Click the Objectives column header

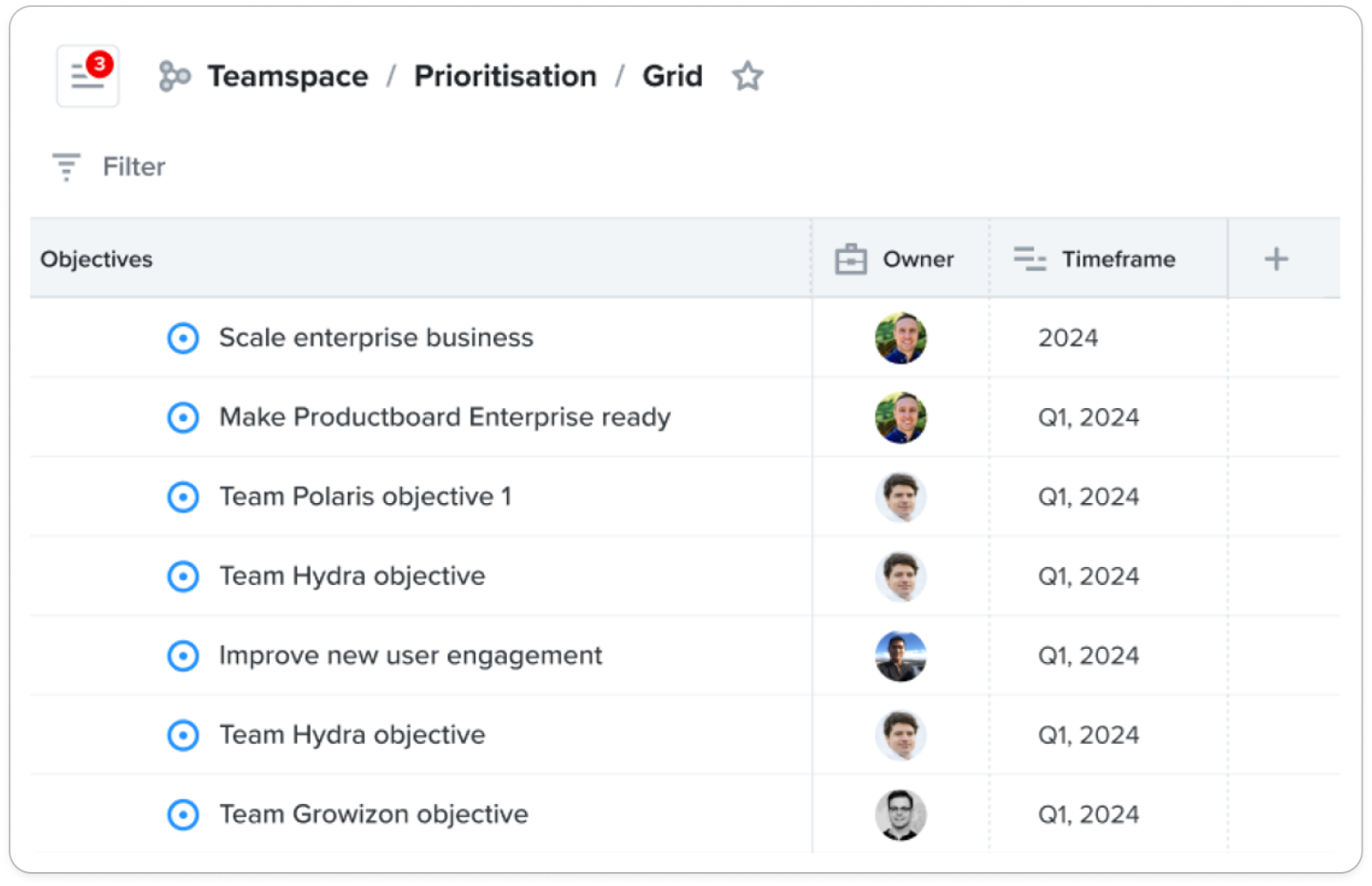coord(97,259)
